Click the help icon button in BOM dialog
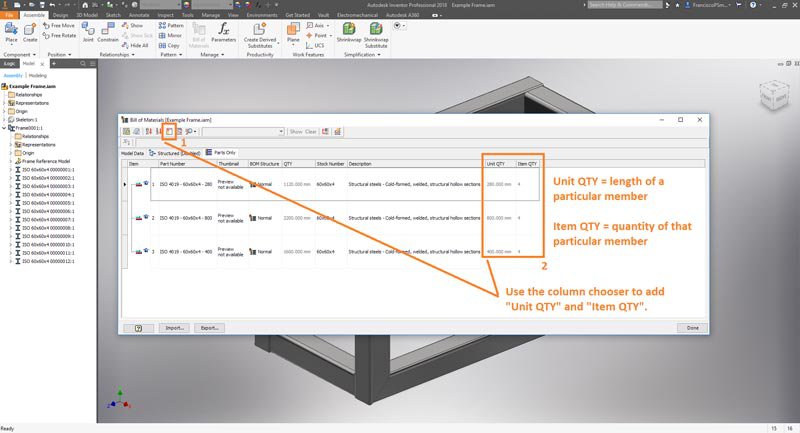The width and height of the screenshot is (800, 433). 138,328
